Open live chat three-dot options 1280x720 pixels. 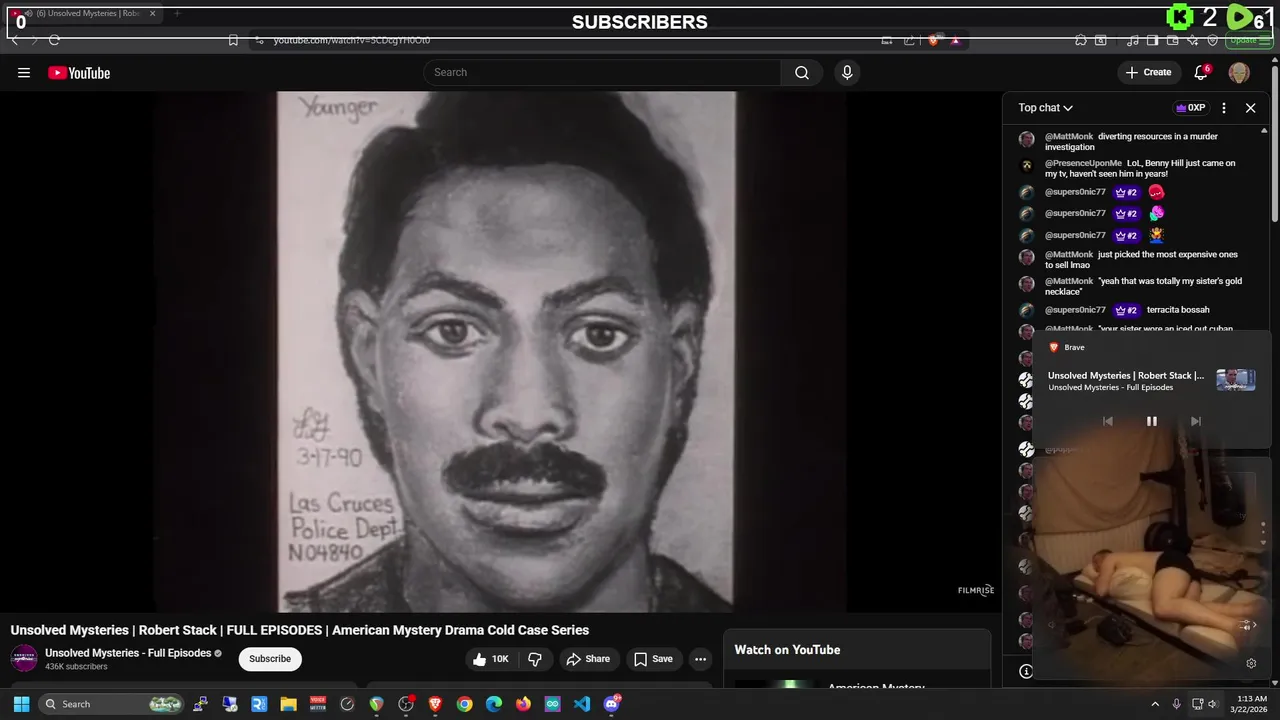(x=1224, y=108)
